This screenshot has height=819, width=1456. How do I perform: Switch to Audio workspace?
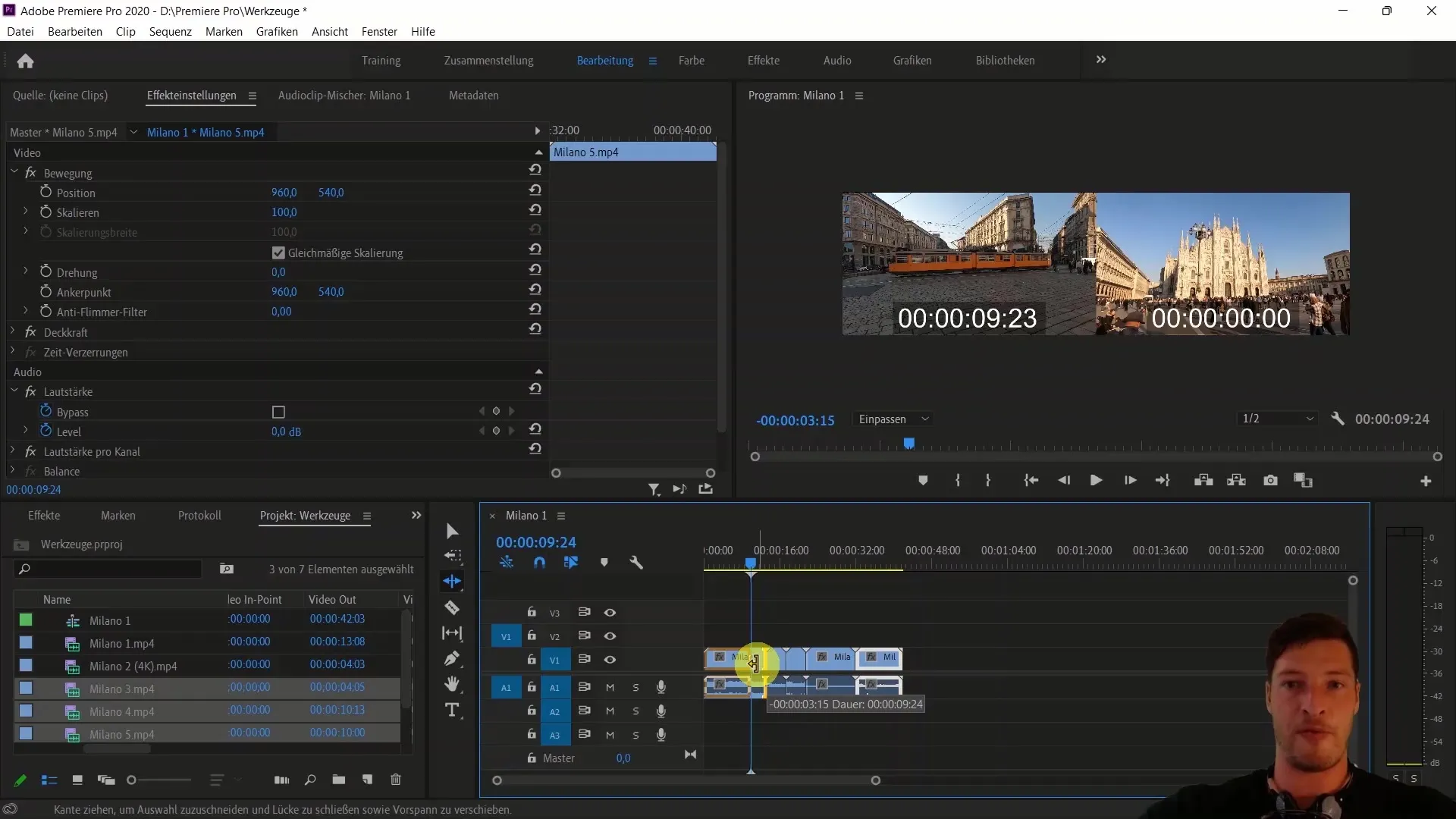click(837, 61)
